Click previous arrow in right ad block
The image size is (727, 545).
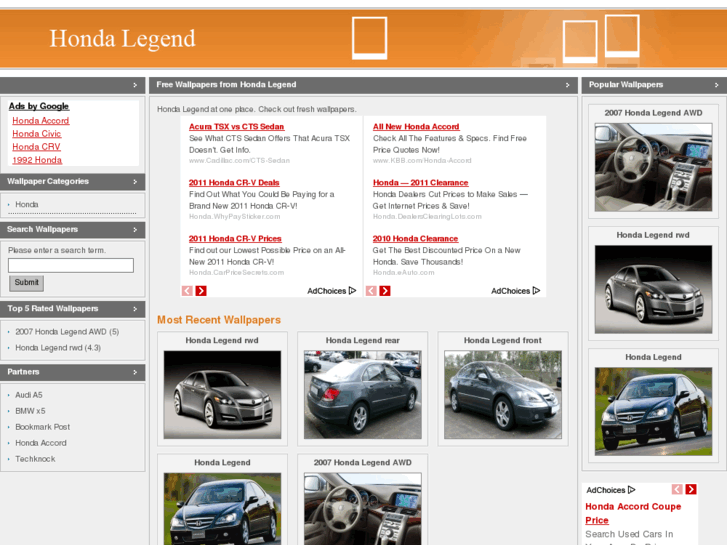(371, 291)
